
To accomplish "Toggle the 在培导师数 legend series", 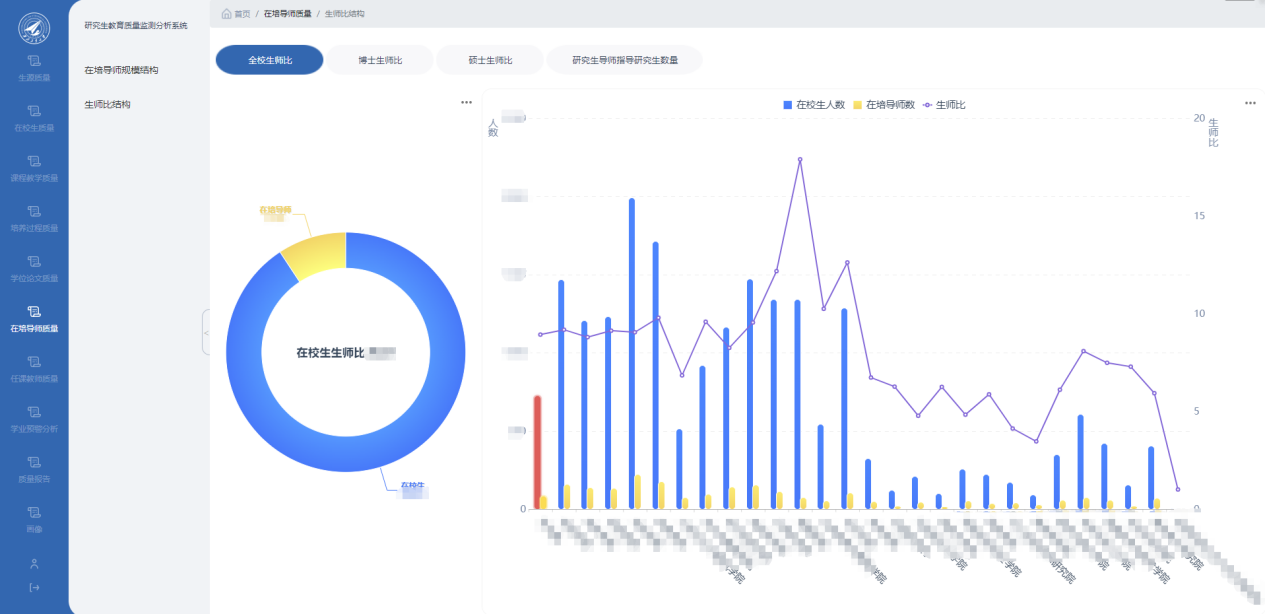I will 884,105.
